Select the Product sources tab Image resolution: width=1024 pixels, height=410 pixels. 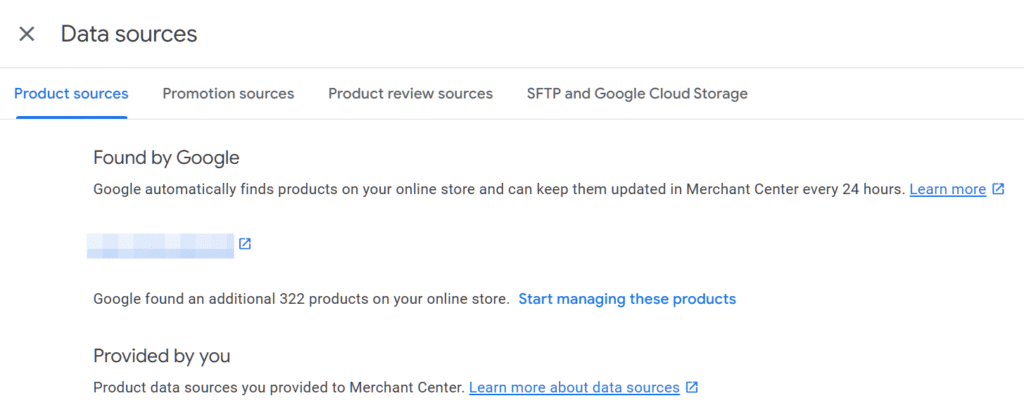[71, 93]
